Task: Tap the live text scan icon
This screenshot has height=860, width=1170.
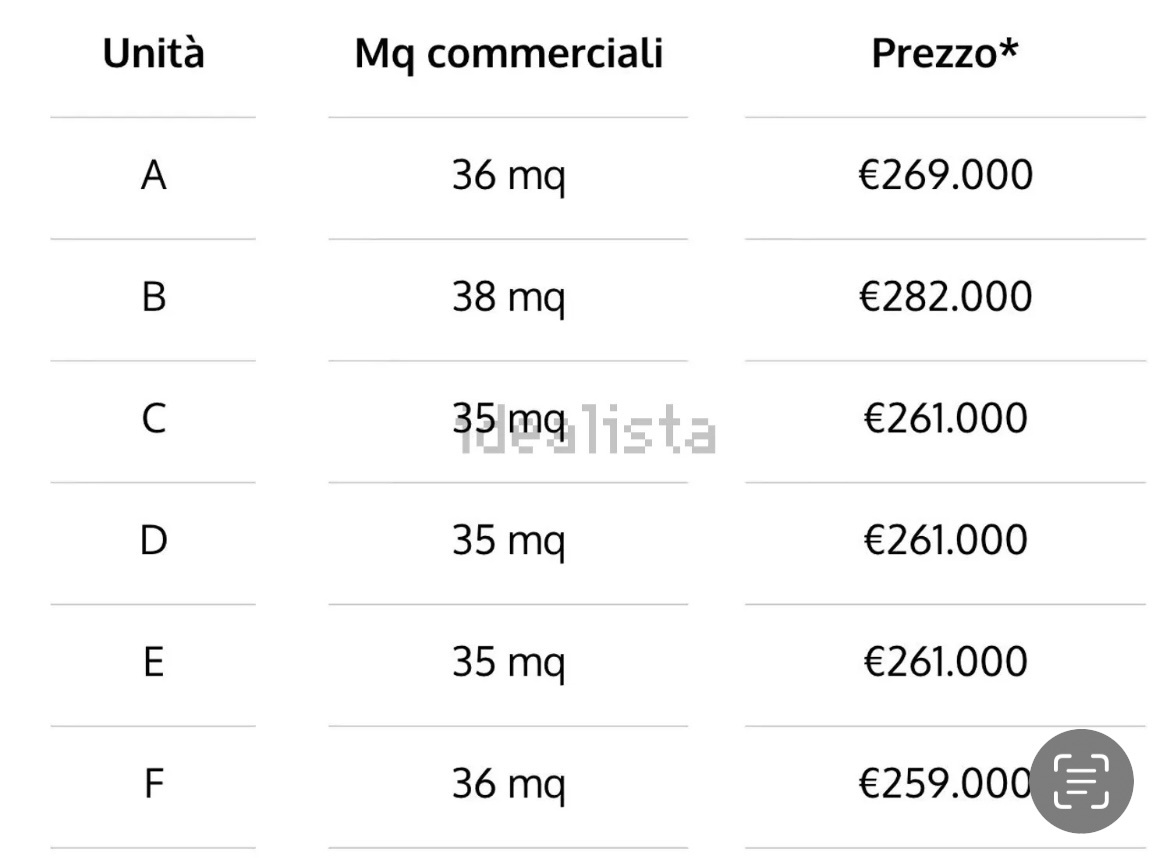Action: [1081, 781]
